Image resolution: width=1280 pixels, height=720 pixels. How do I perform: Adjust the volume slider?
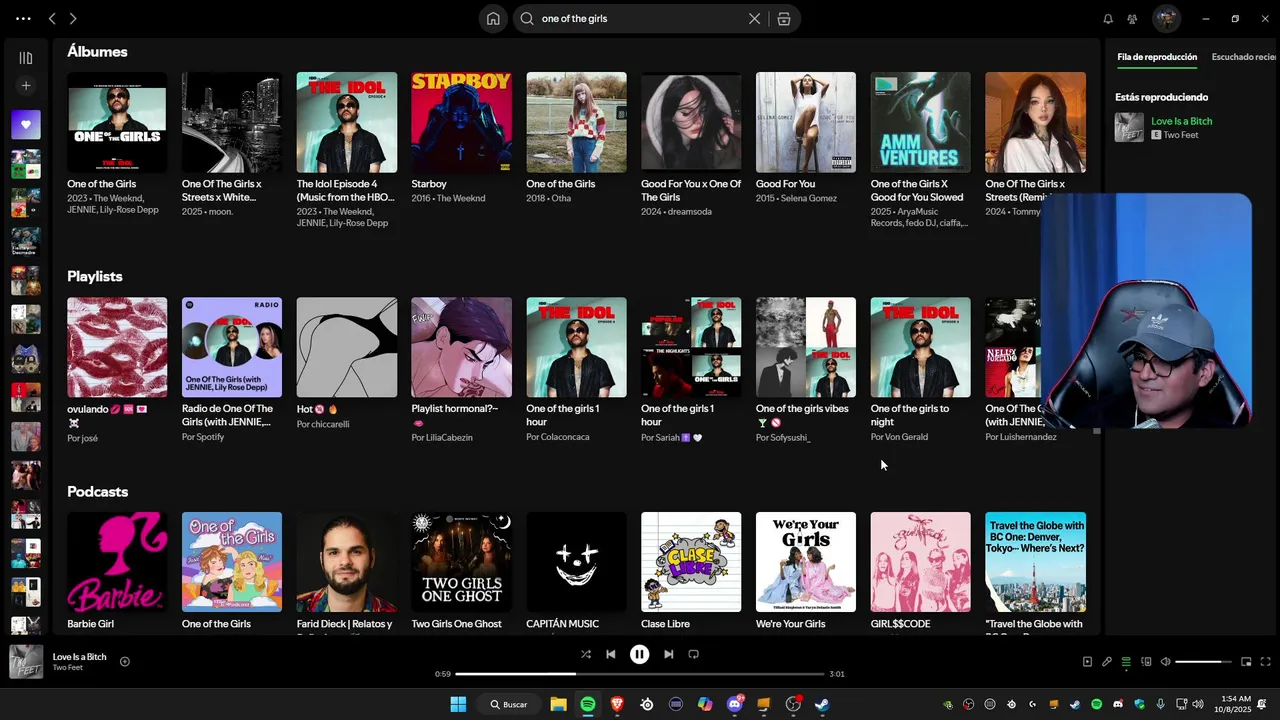[x=1204, y=661]
